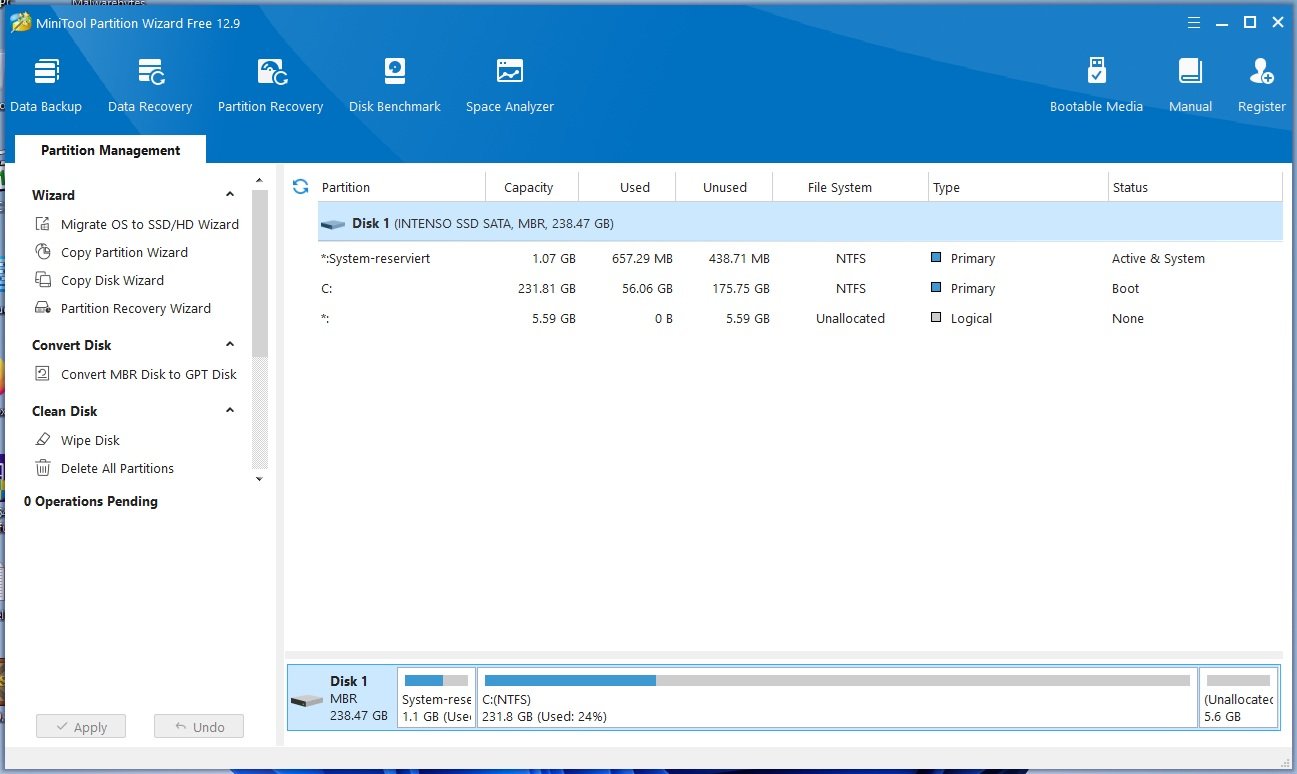Select the Partition Management tab
1297x774 pixels.
[x=110, y=150]
